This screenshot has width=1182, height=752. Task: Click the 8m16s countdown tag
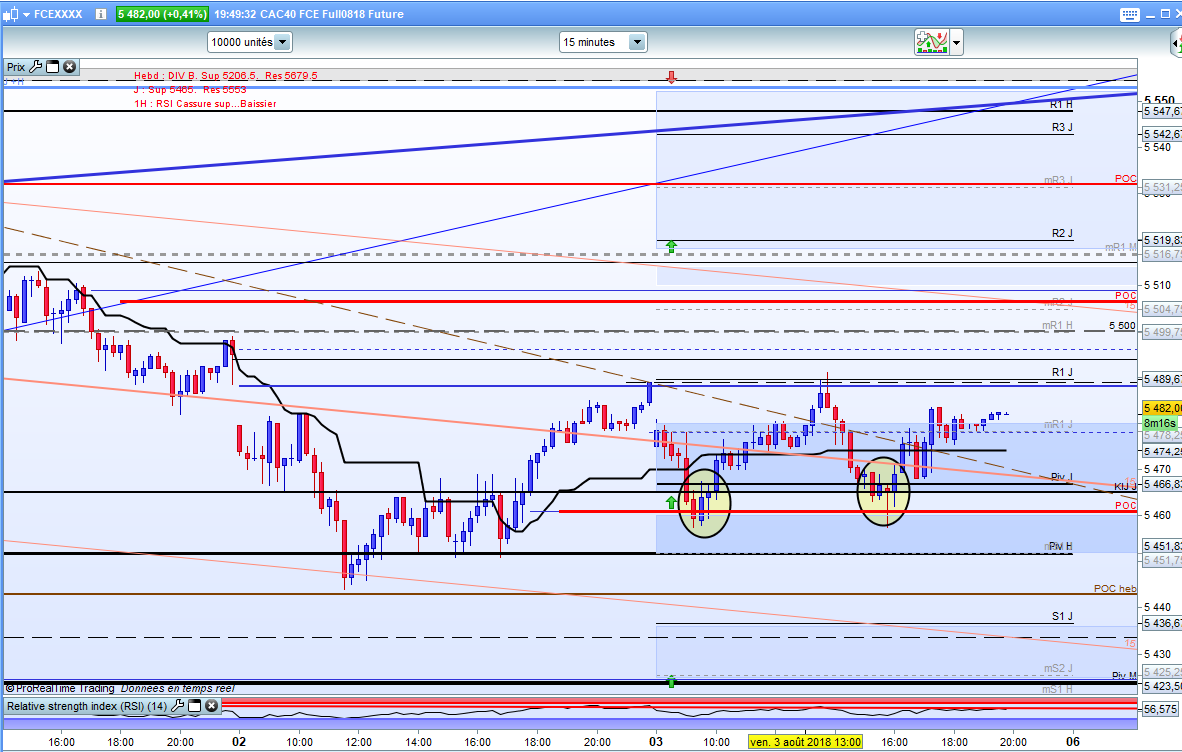tap(1160, 423)
